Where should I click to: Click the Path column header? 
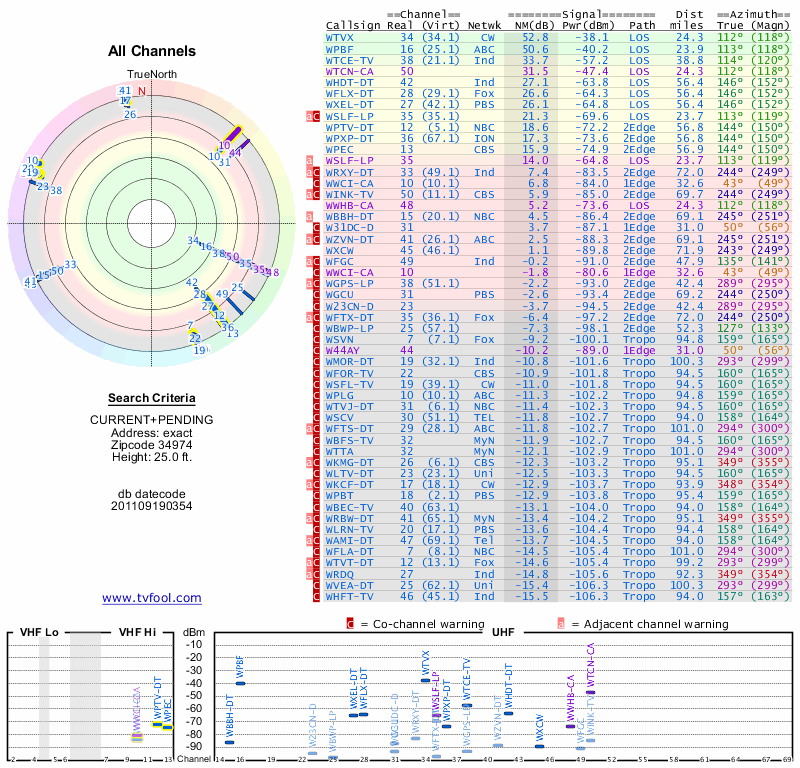coord(642,26)
